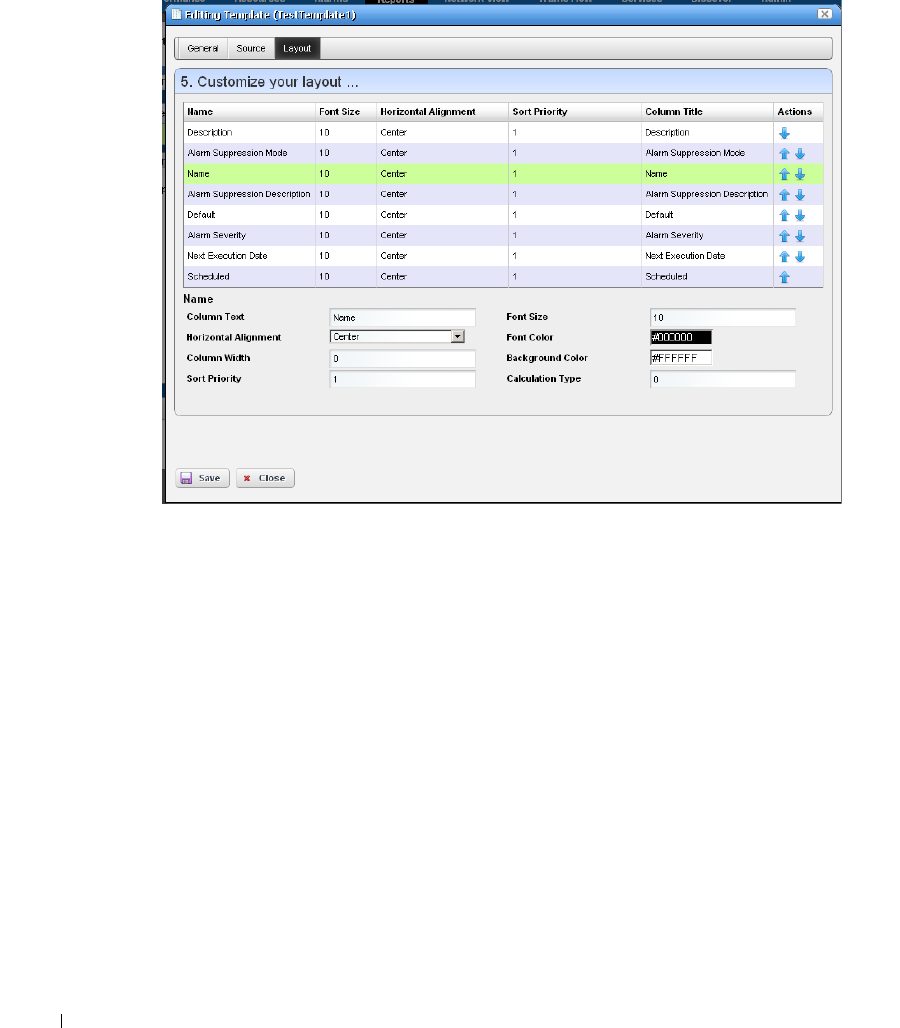Screen dimensions: 900x1028
Task: Move Alarm Suppression Mode row up
Action: [784, 153]
